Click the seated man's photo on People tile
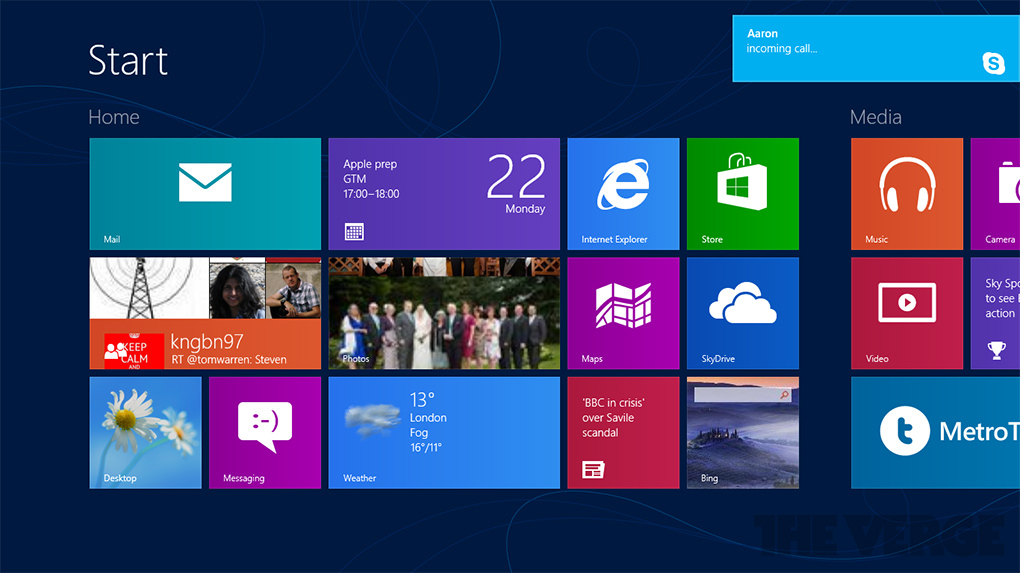This screenshot has width=1020, height=573. pos(293,288)
